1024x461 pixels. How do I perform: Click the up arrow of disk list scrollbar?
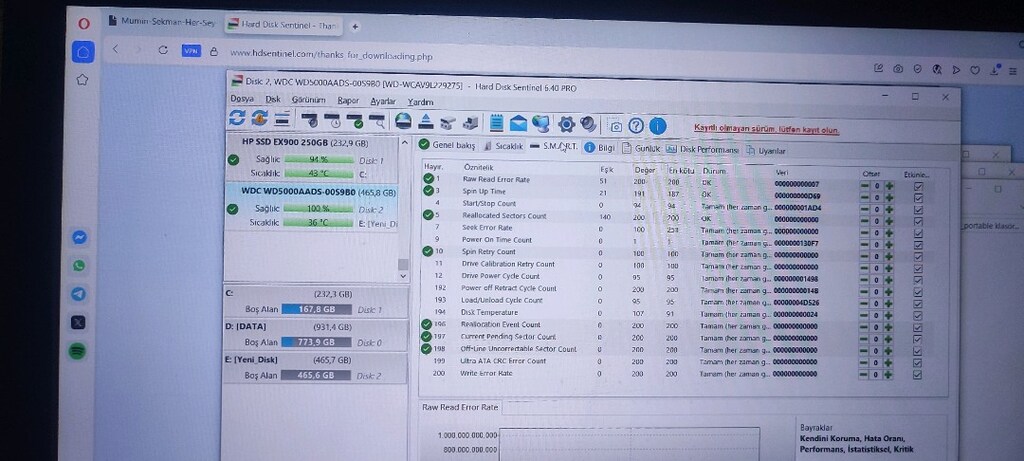(x=404, y=143)
